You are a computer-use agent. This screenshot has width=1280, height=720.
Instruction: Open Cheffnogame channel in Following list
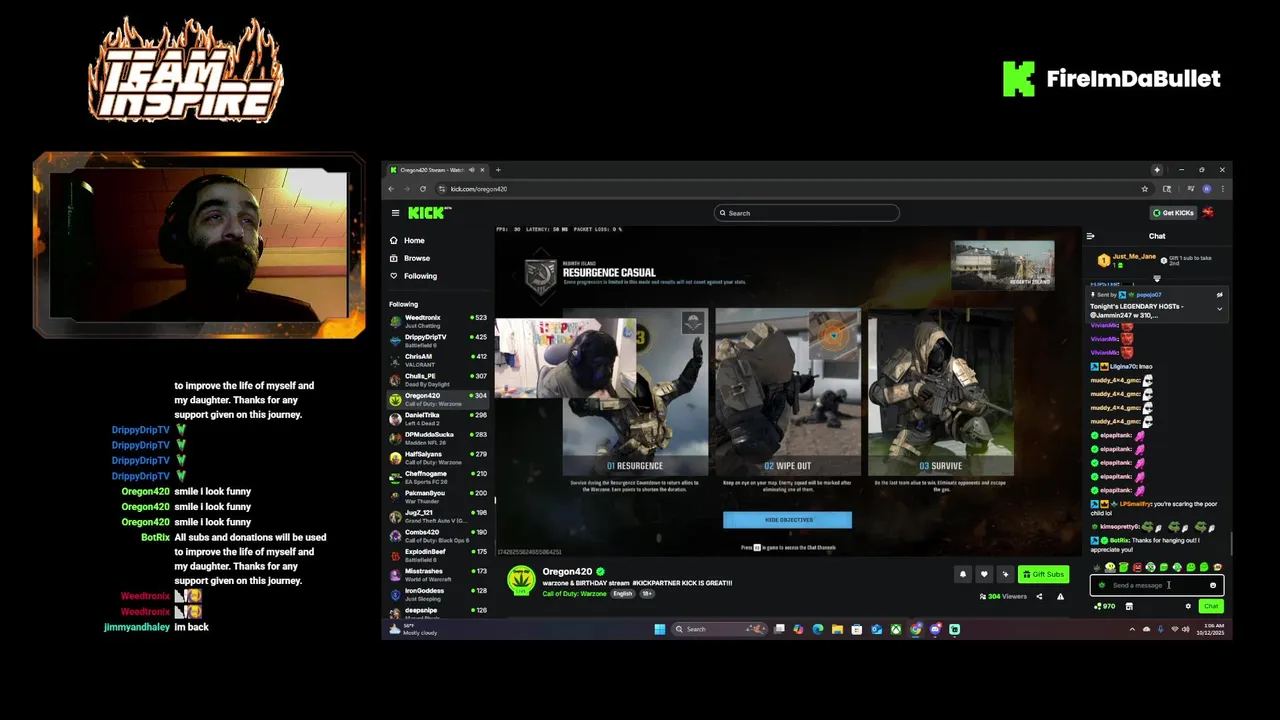(x=439, y=476)
